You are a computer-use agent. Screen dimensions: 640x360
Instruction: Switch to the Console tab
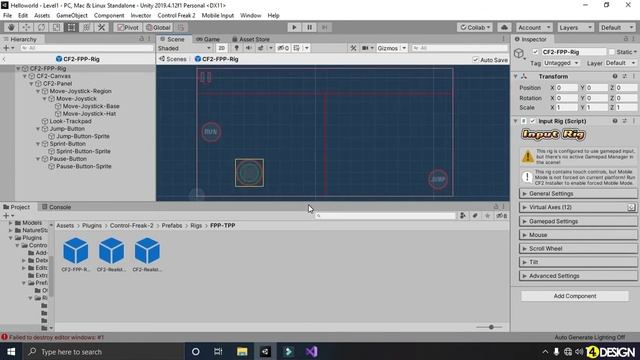pos(56,207)
